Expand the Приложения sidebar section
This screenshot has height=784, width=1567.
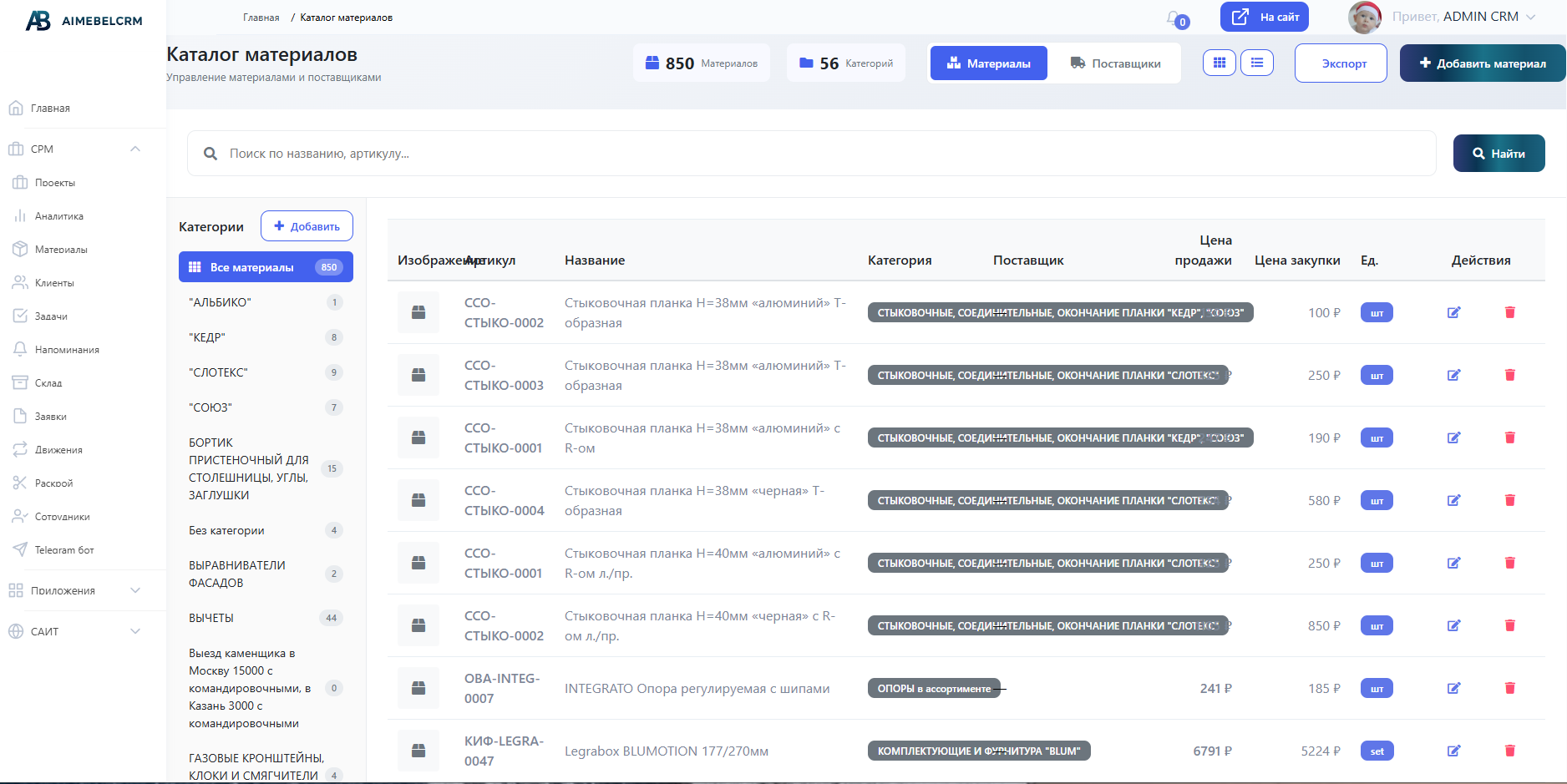[x=135, y=590]
